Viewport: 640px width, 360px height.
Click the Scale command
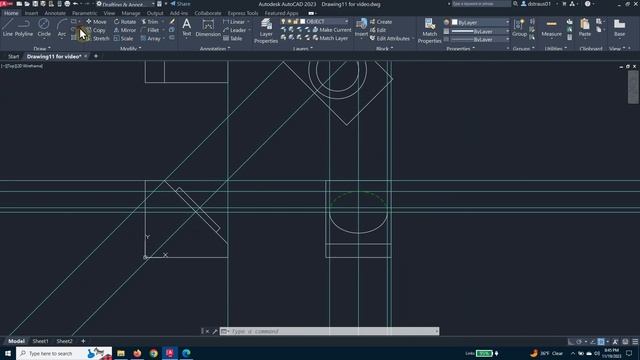(124, 38)
